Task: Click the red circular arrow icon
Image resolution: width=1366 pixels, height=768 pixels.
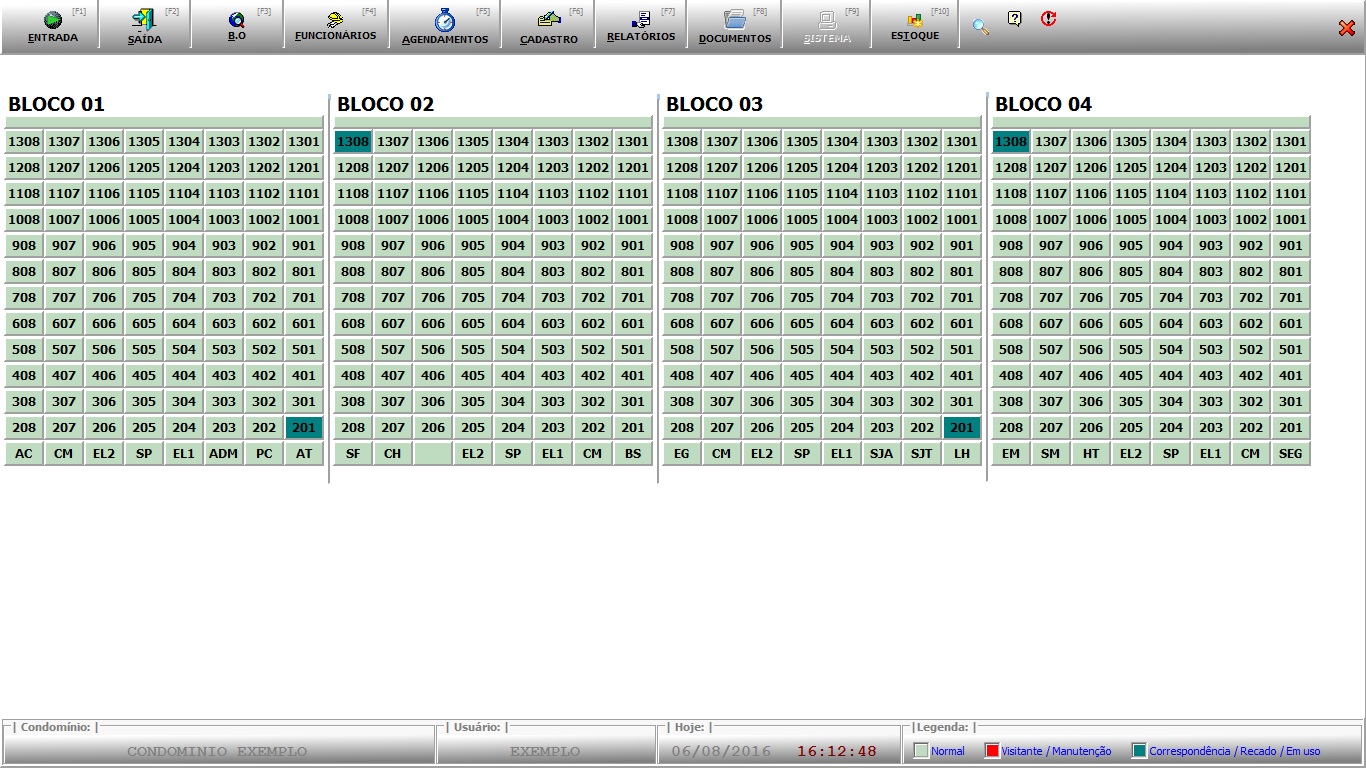Action: pyautogui.click(x=1048, y=19)
